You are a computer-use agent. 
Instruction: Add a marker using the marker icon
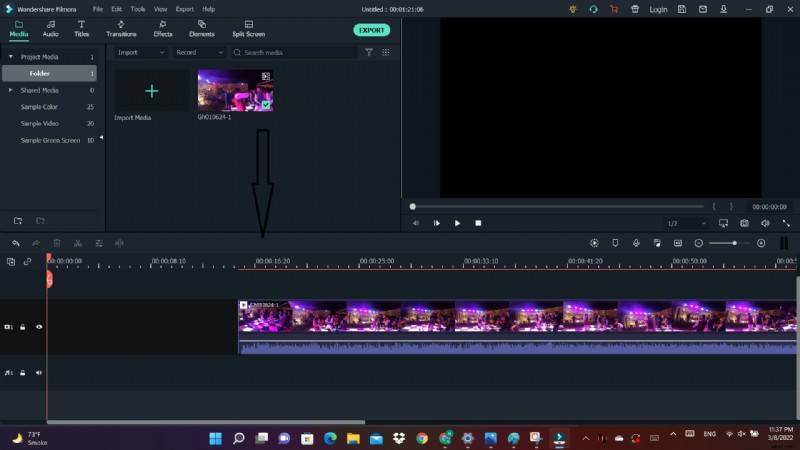pyautogui.click(x=615, y=243)
